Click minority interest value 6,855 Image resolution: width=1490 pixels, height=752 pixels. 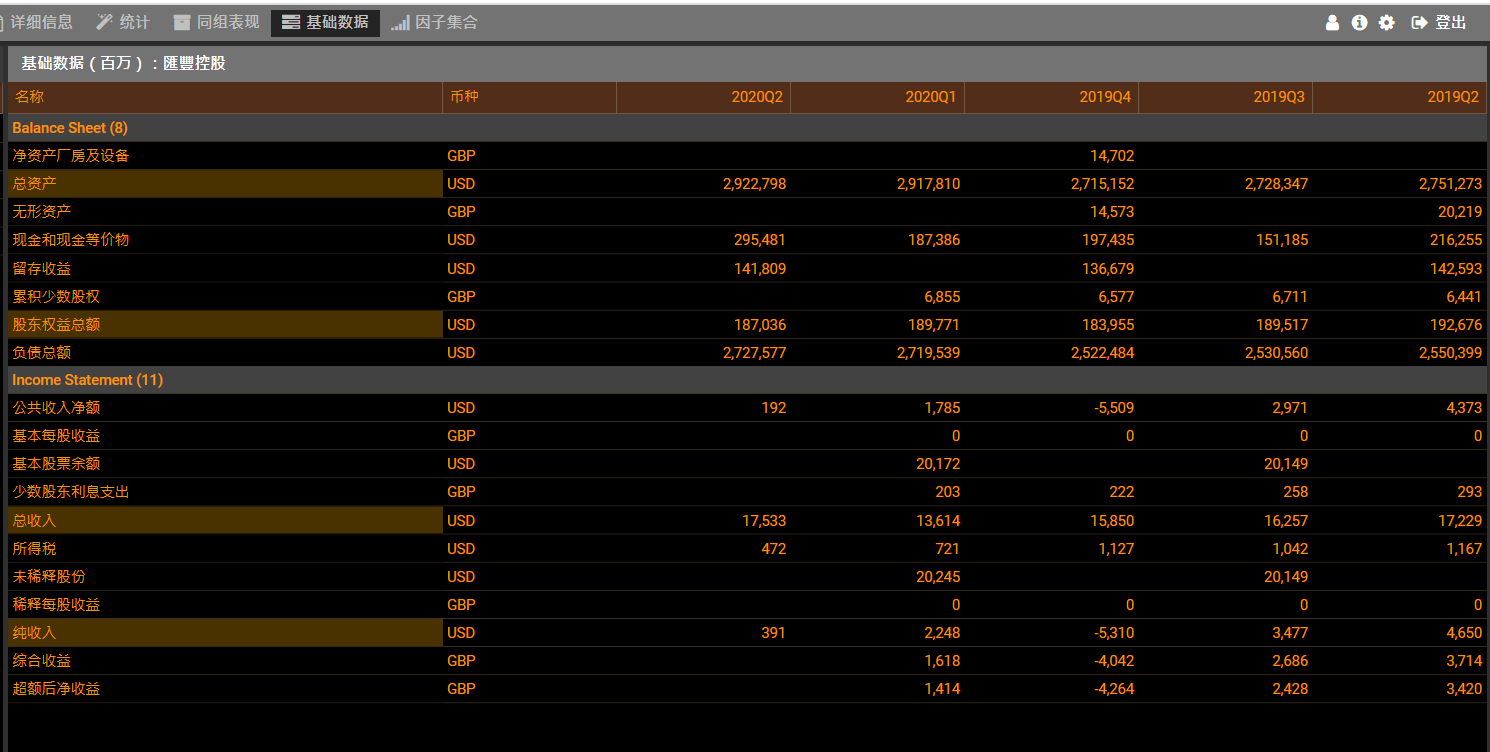(942, 297)
